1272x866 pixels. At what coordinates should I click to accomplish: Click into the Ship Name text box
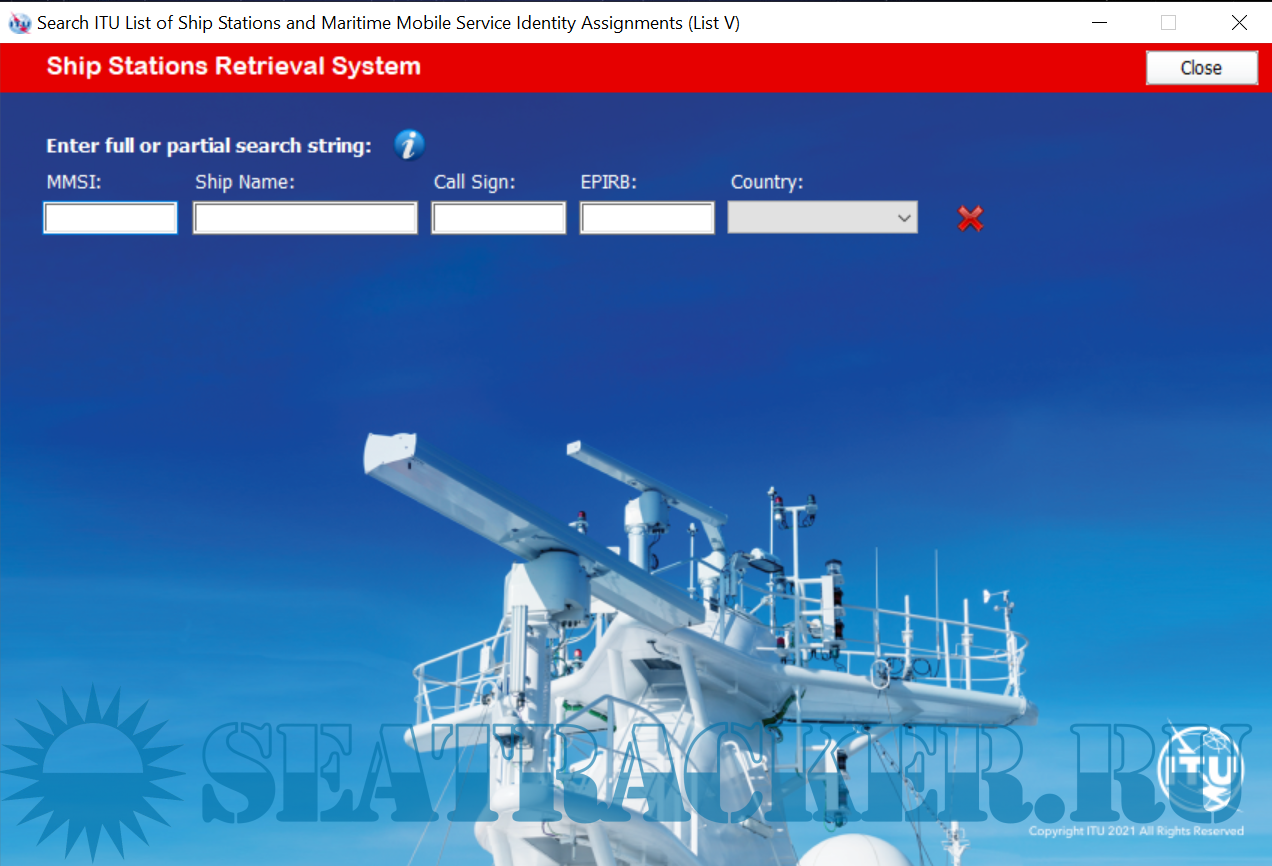pos(305,218)
